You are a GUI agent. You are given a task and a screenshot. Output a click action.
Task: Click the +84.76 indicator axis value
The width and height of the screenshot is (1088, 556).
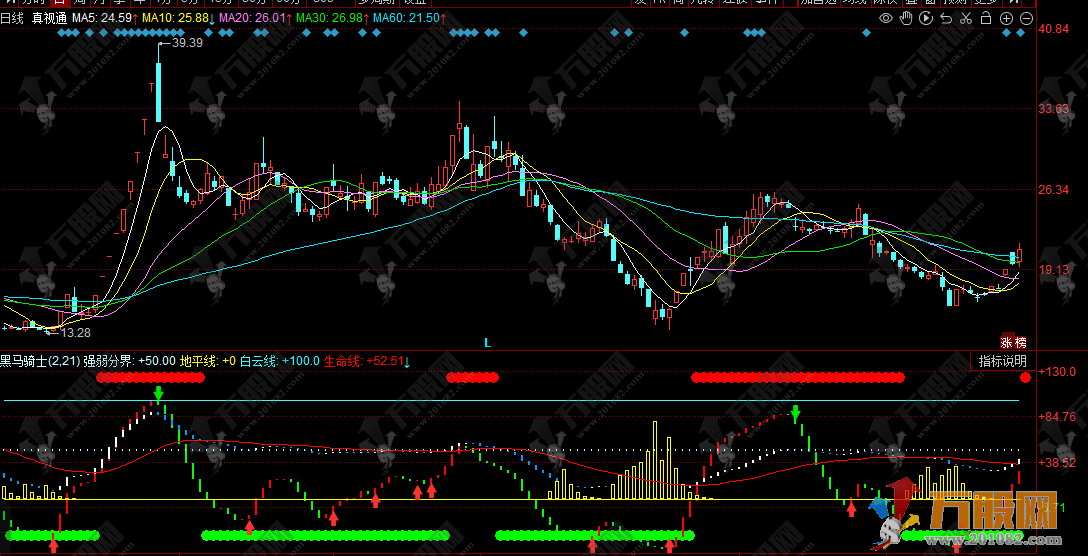click(1057, 416)
